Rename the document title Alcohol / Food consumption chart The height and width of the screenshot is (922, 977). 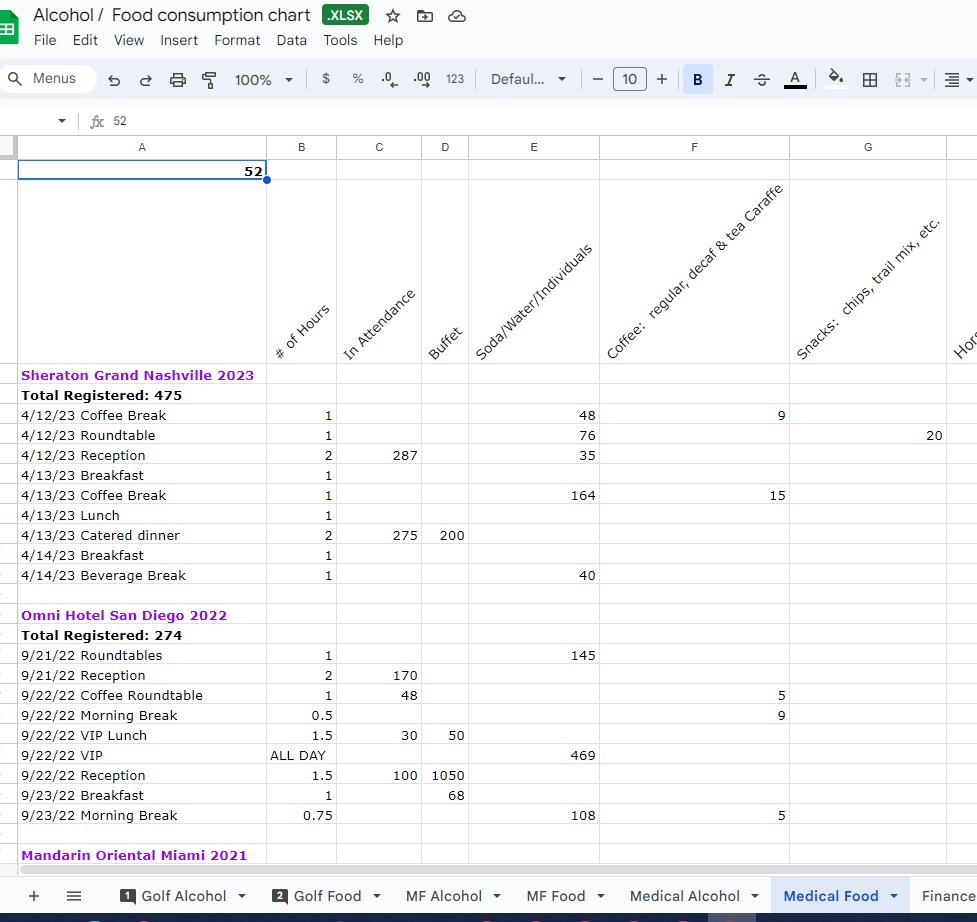pos(171,15)
